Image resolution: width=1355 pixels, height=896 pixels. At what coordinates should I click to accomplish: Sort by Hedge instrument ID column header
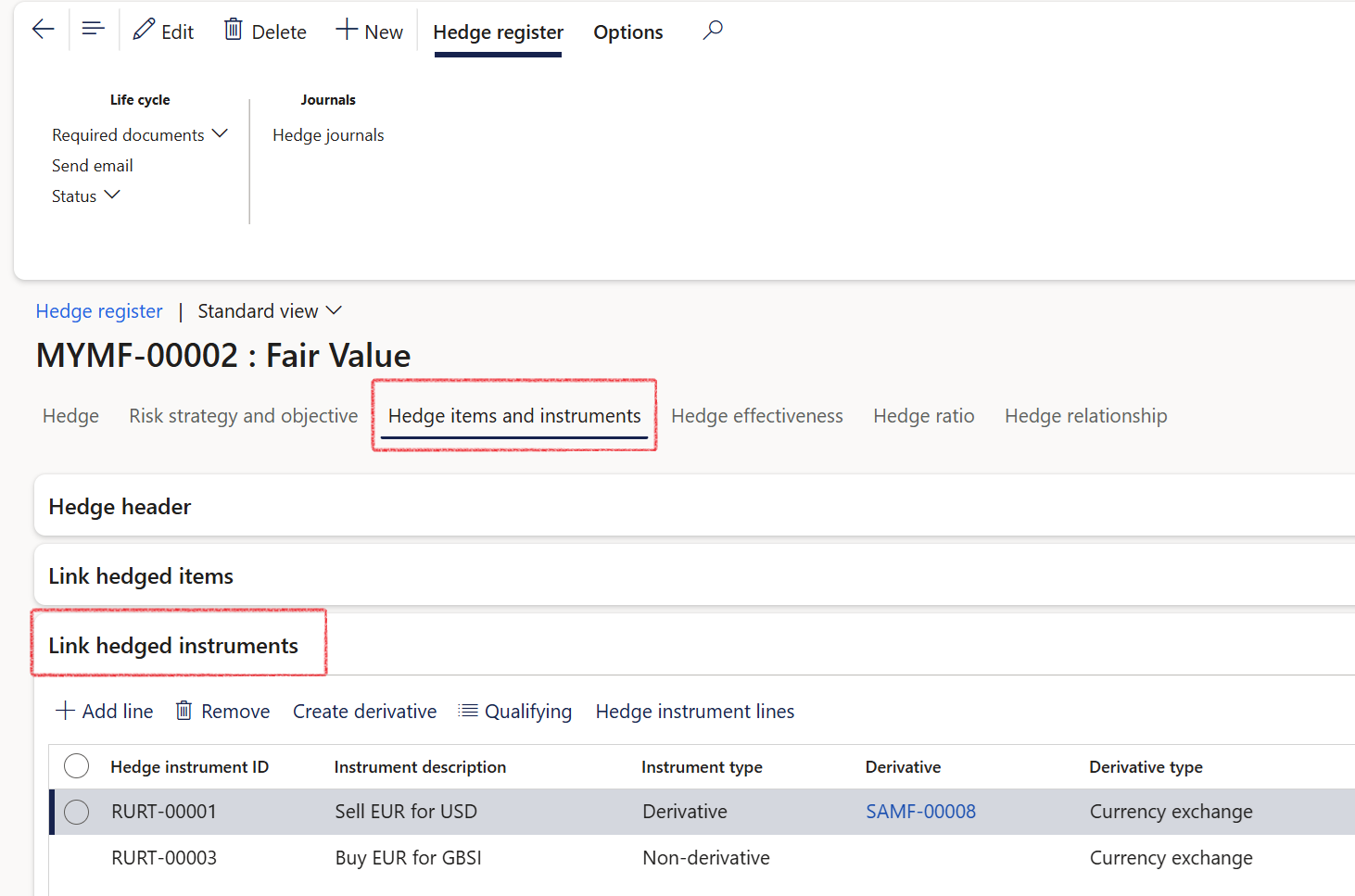point(189,767)
